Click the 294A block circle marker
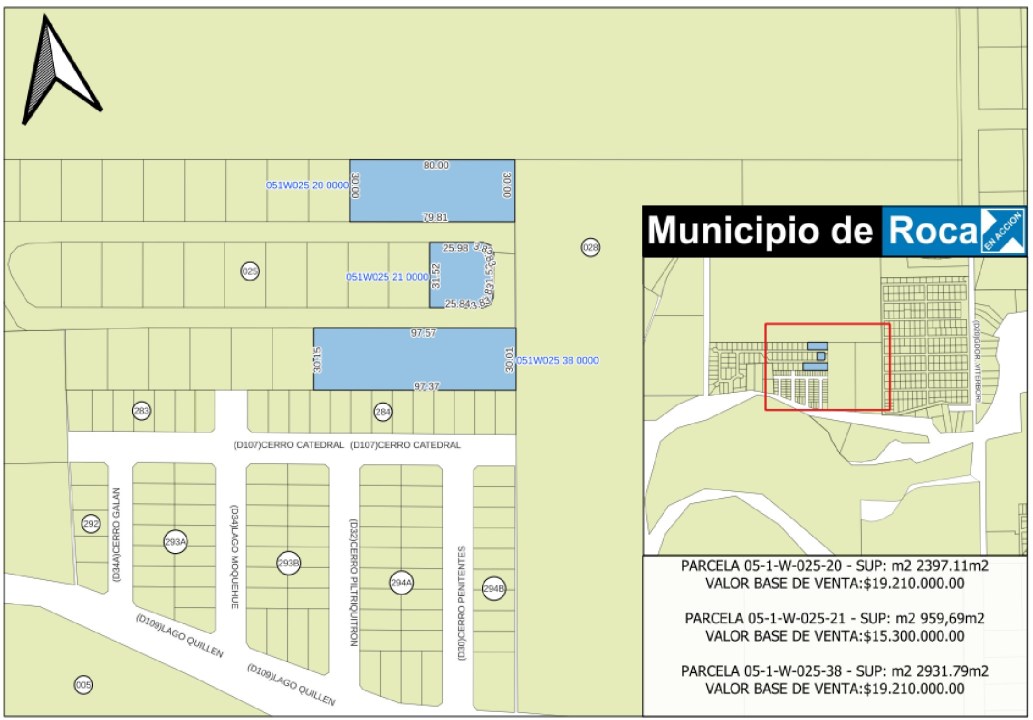Viewport: 1033px width, 720px height. 401,582
